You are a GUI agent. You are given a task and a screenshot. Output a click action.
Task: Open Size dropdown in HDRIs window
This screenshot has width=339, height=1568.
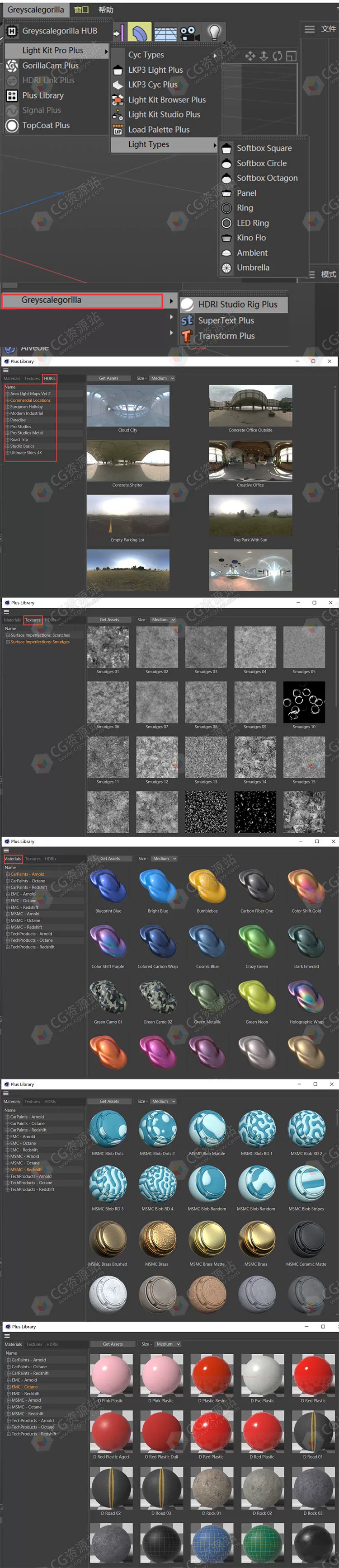pos(163,379)
